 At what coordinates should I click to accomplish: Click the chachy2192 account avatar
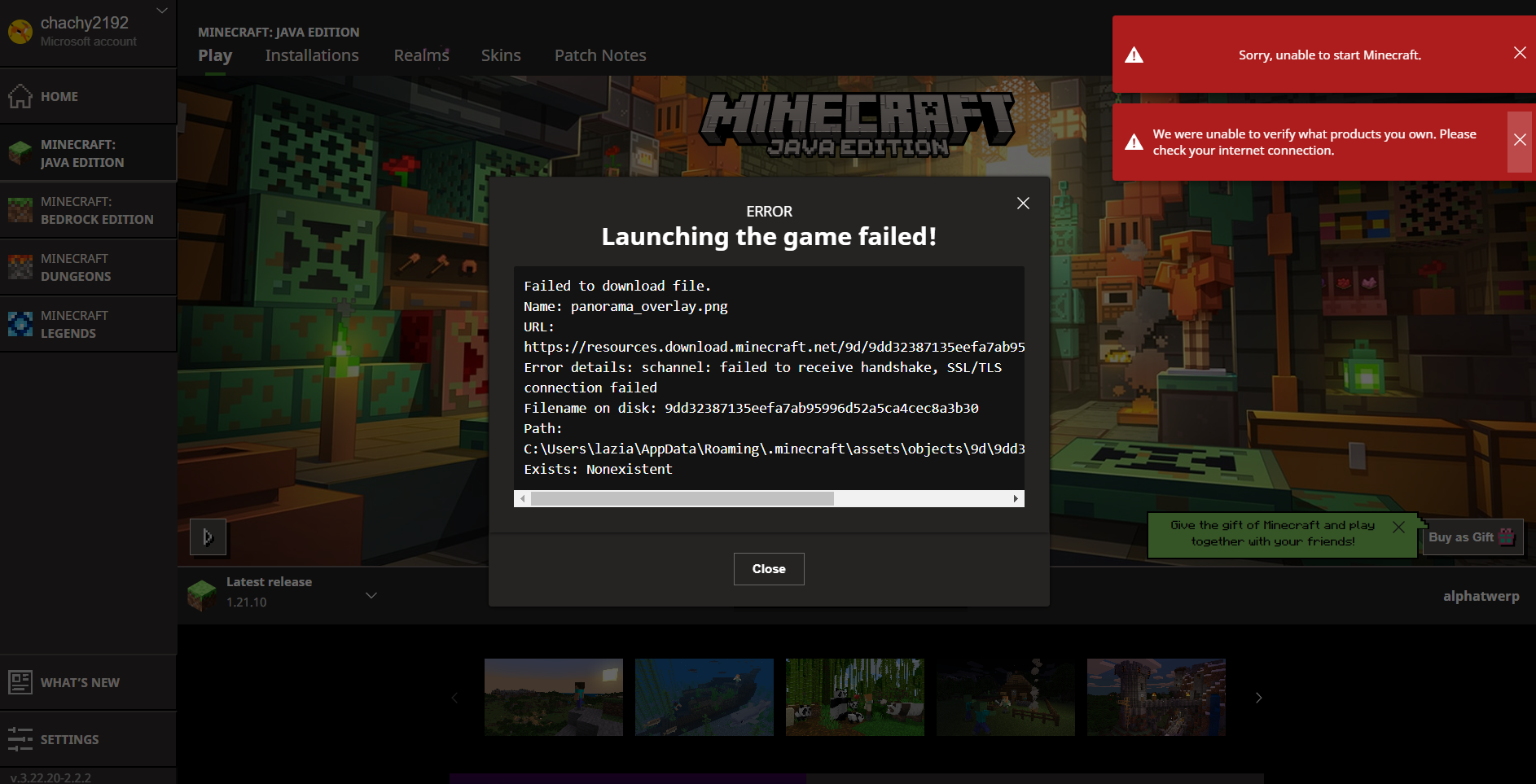pyautogui.click(x=20, y=32)
